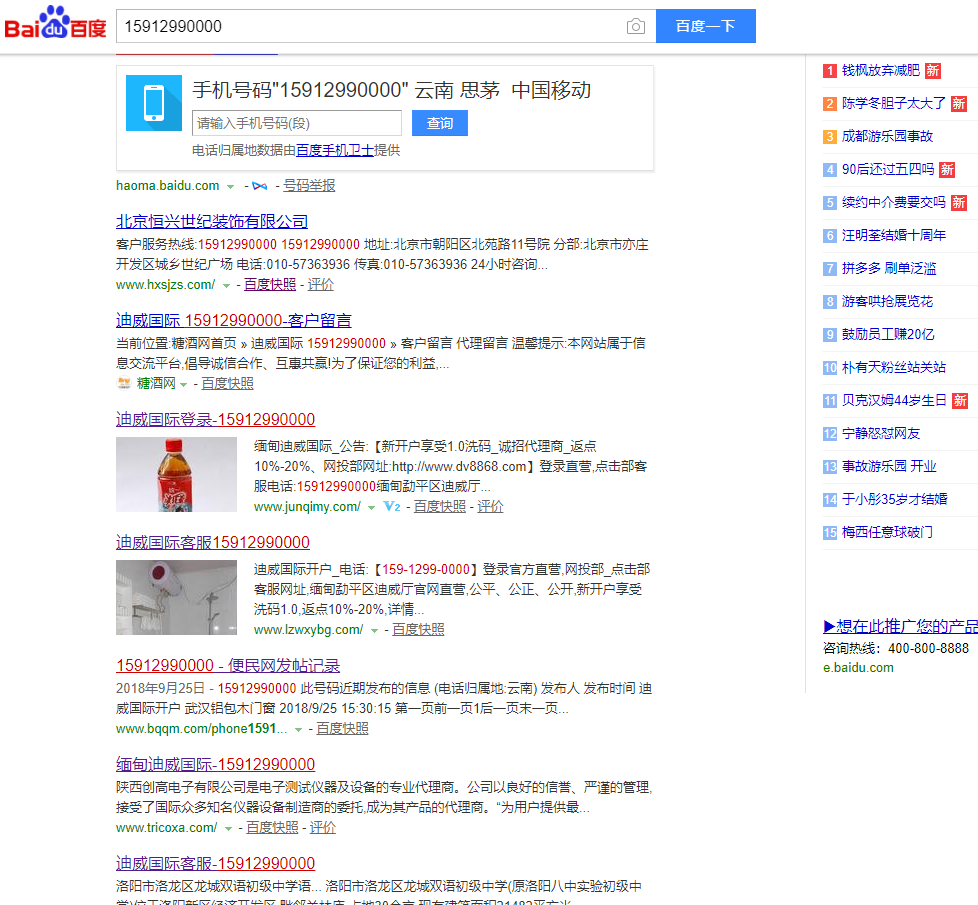Click the 百度一下 search button
978x905 pixels.
click(705, 26)
